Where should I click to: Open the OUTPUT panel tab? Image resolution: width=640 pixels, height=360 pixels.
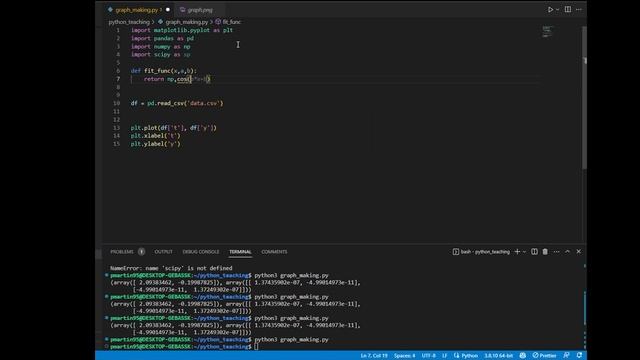163,252
